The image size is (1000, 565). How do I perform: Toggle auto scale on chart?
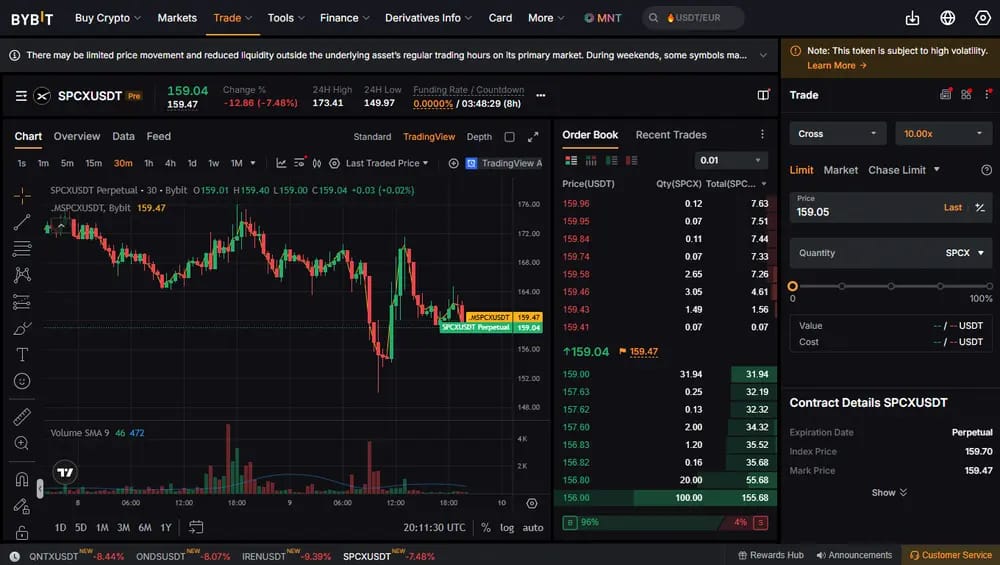[533, 527]
